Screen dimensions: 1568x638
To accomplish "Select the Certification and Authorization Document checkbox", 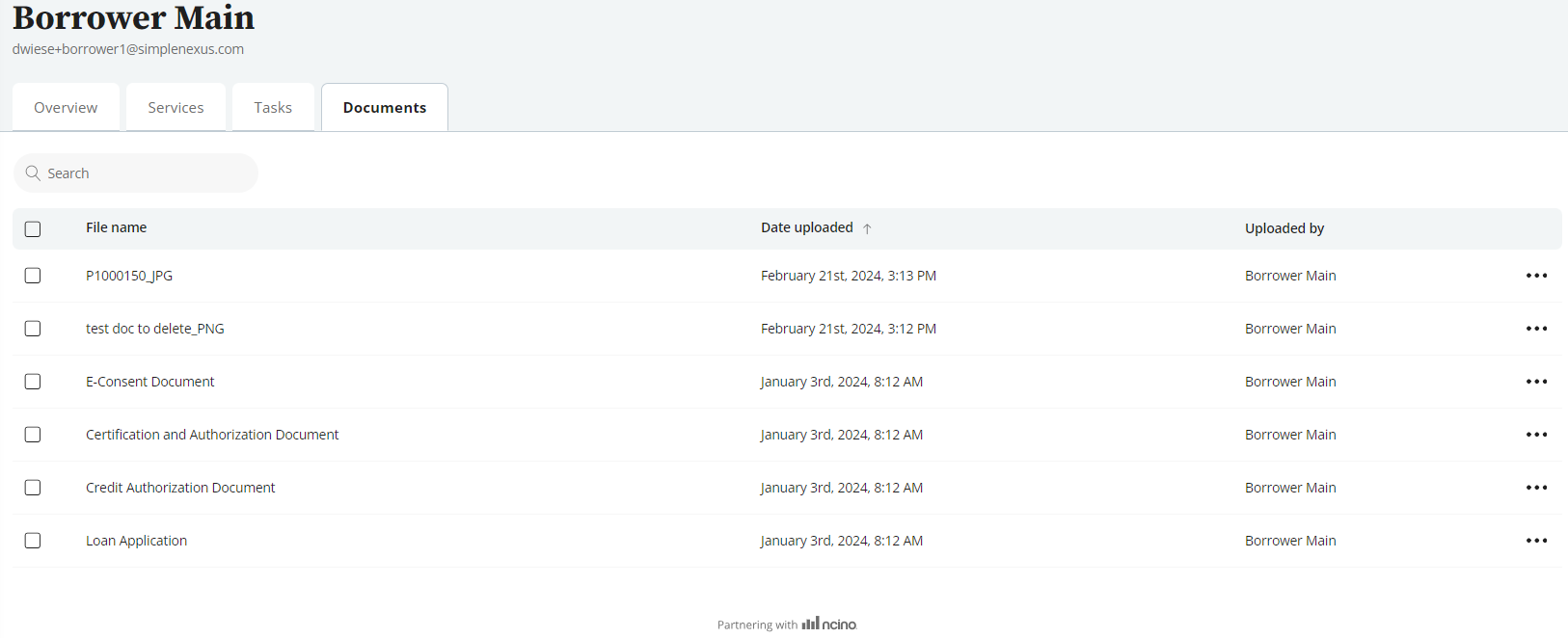I will 33,435.
